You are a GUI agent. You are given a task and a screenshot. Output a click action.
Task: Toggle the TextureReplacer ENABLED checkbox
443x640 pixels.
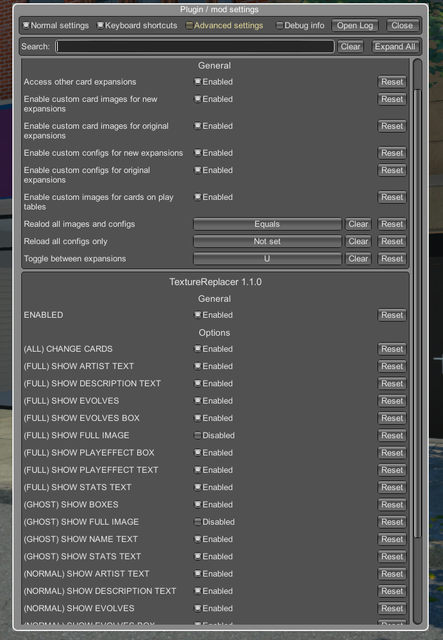(198, 315)
